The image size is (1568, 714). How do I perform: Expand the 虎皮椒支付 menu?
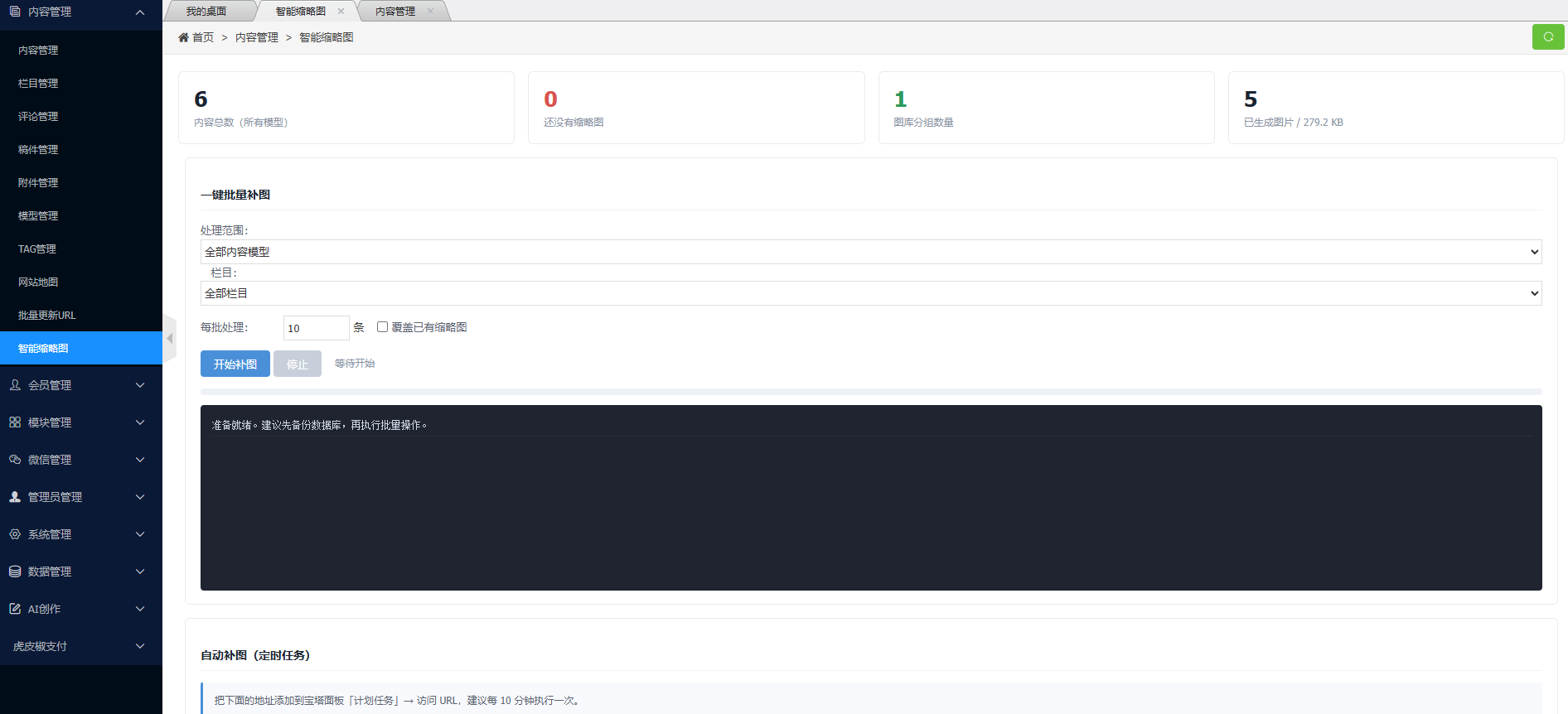(x=81, y=646)
